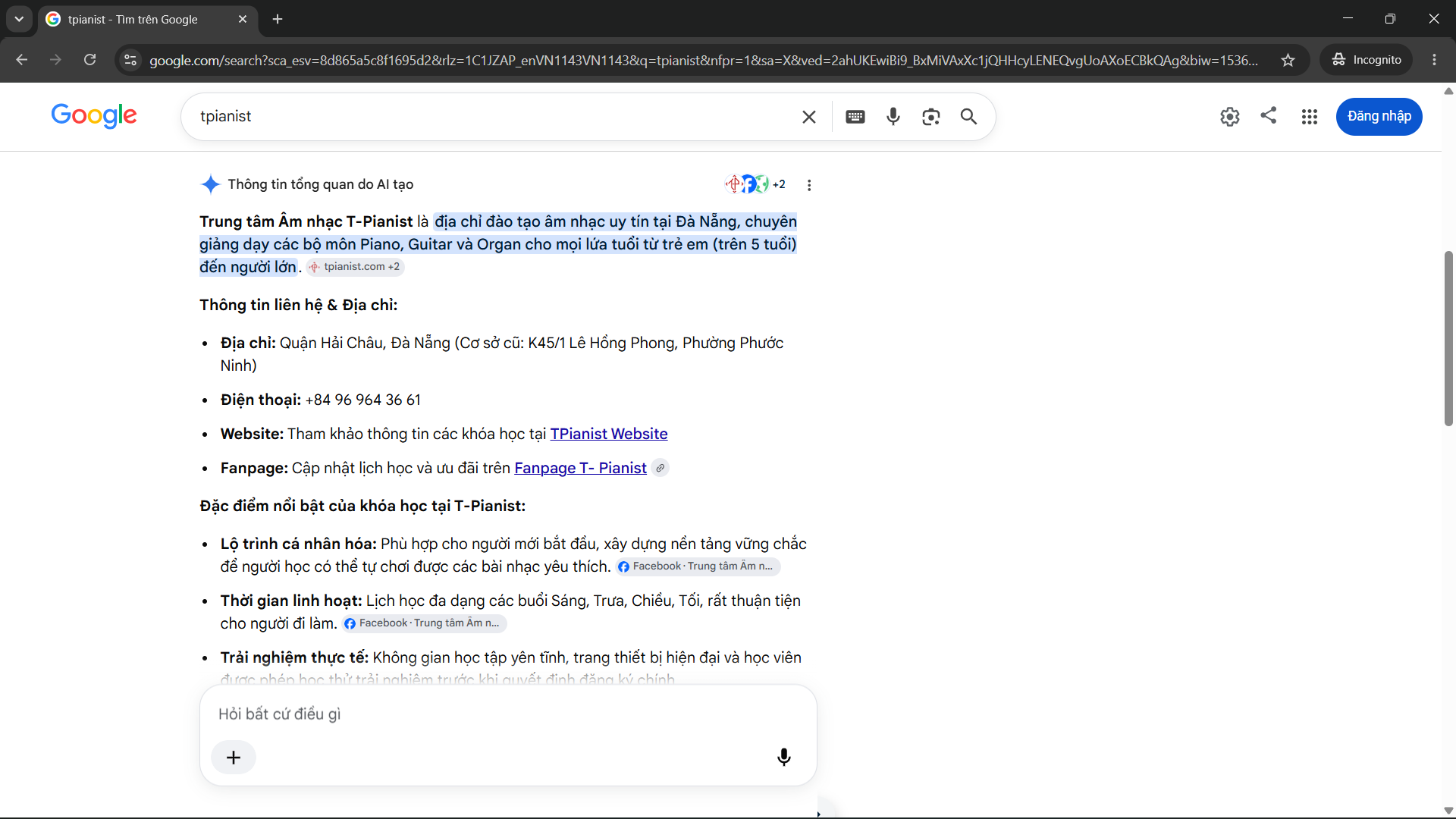Open Google apps grid
1456x819 pixels.
click(1310, 117)
